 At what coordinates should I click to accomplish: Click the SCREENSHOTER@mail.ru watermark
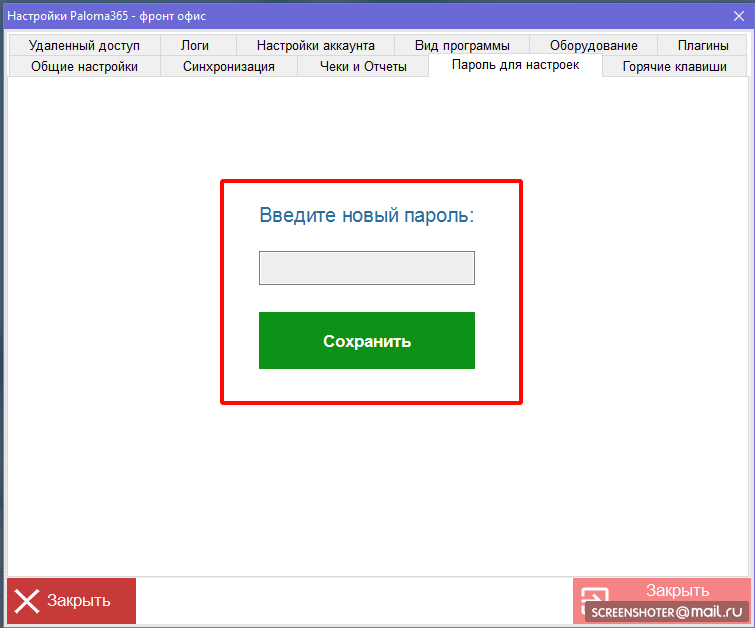point(666,611)
